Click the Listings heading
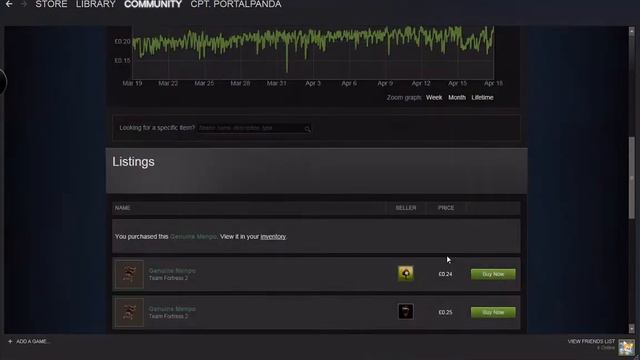The image size is (640, 360). coord(133,162)
